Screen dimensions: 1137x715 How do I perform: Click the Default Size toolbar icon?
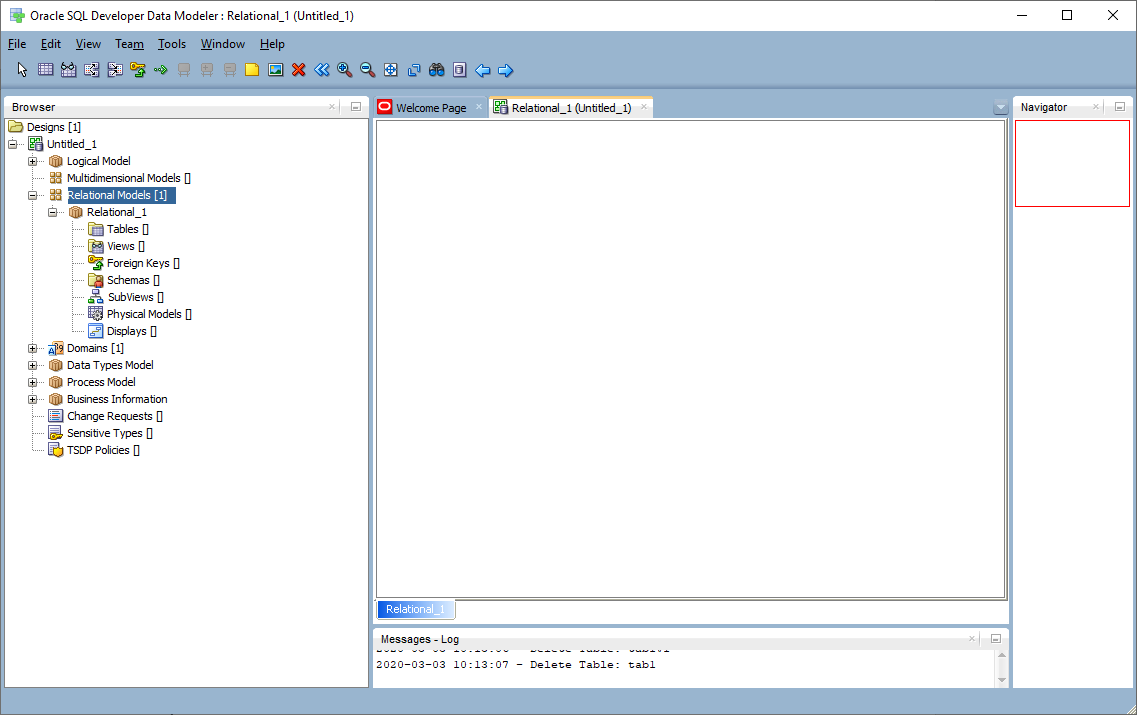(414, 70)
